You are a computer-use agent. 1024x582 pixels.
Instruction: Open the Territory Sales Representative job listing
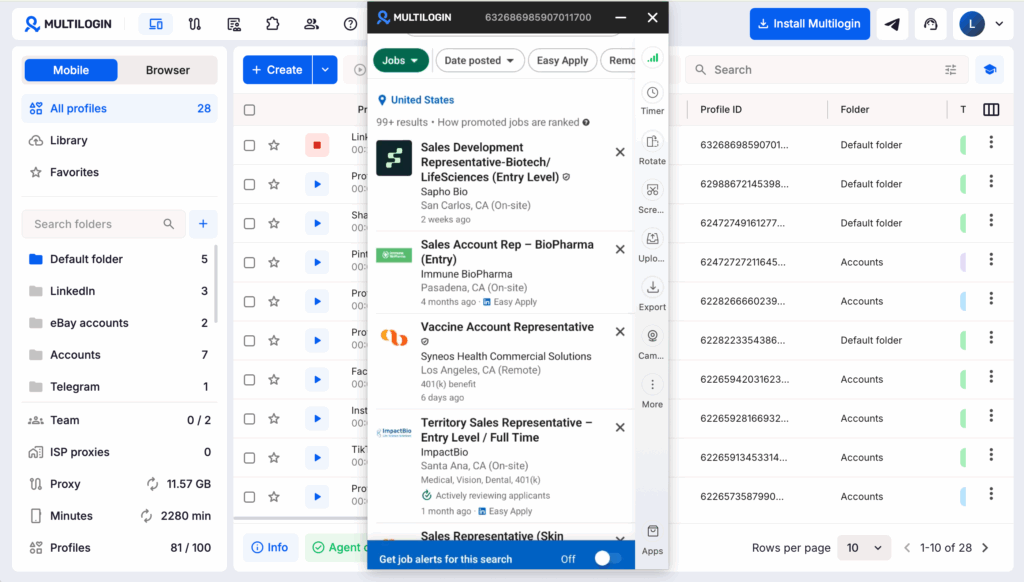[506, 430]
